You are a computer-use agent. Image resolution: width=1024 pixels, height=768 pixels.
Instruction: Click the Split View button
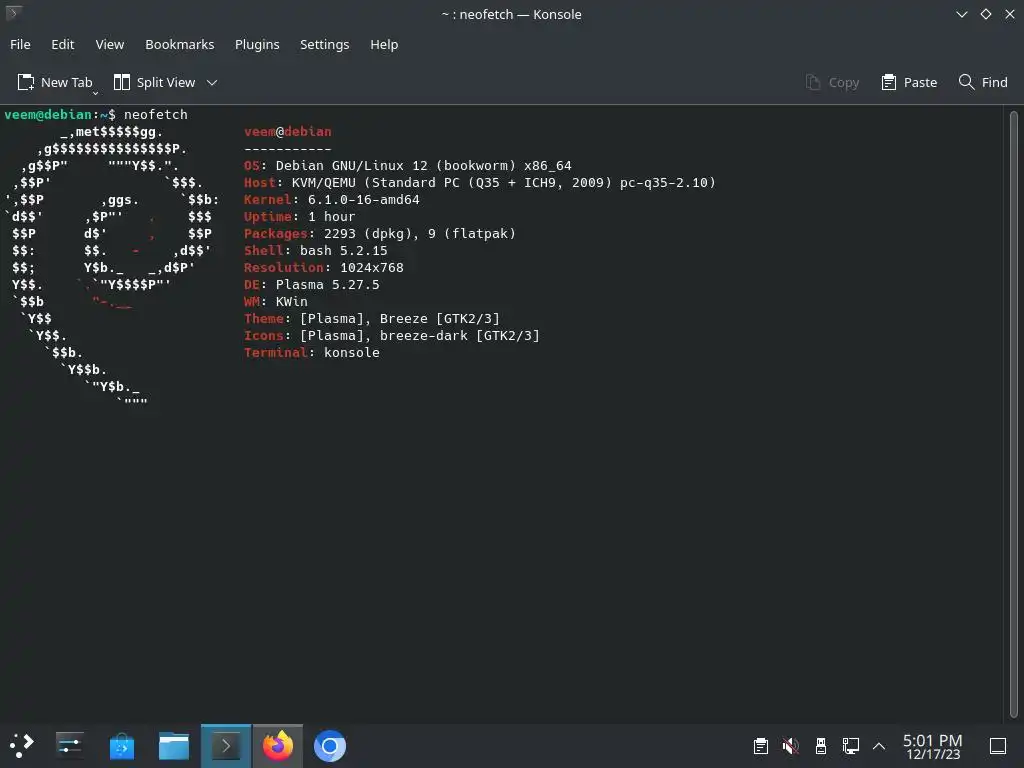tap(155, 82)
